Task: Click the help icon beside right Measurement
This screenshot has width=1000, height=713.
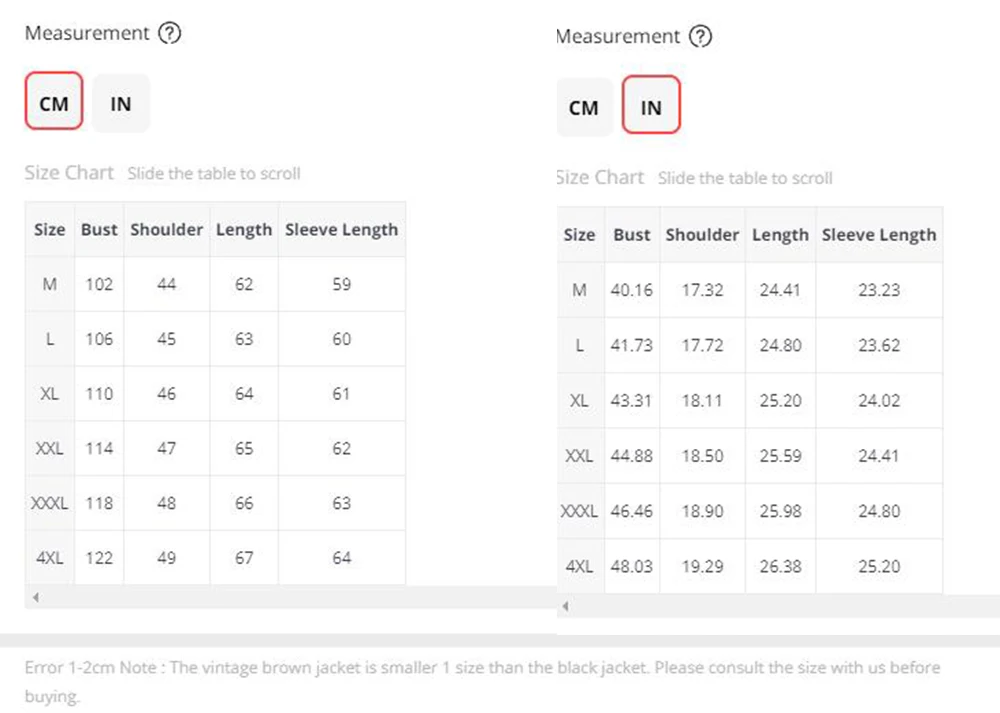Action: (x=700, y=36)
